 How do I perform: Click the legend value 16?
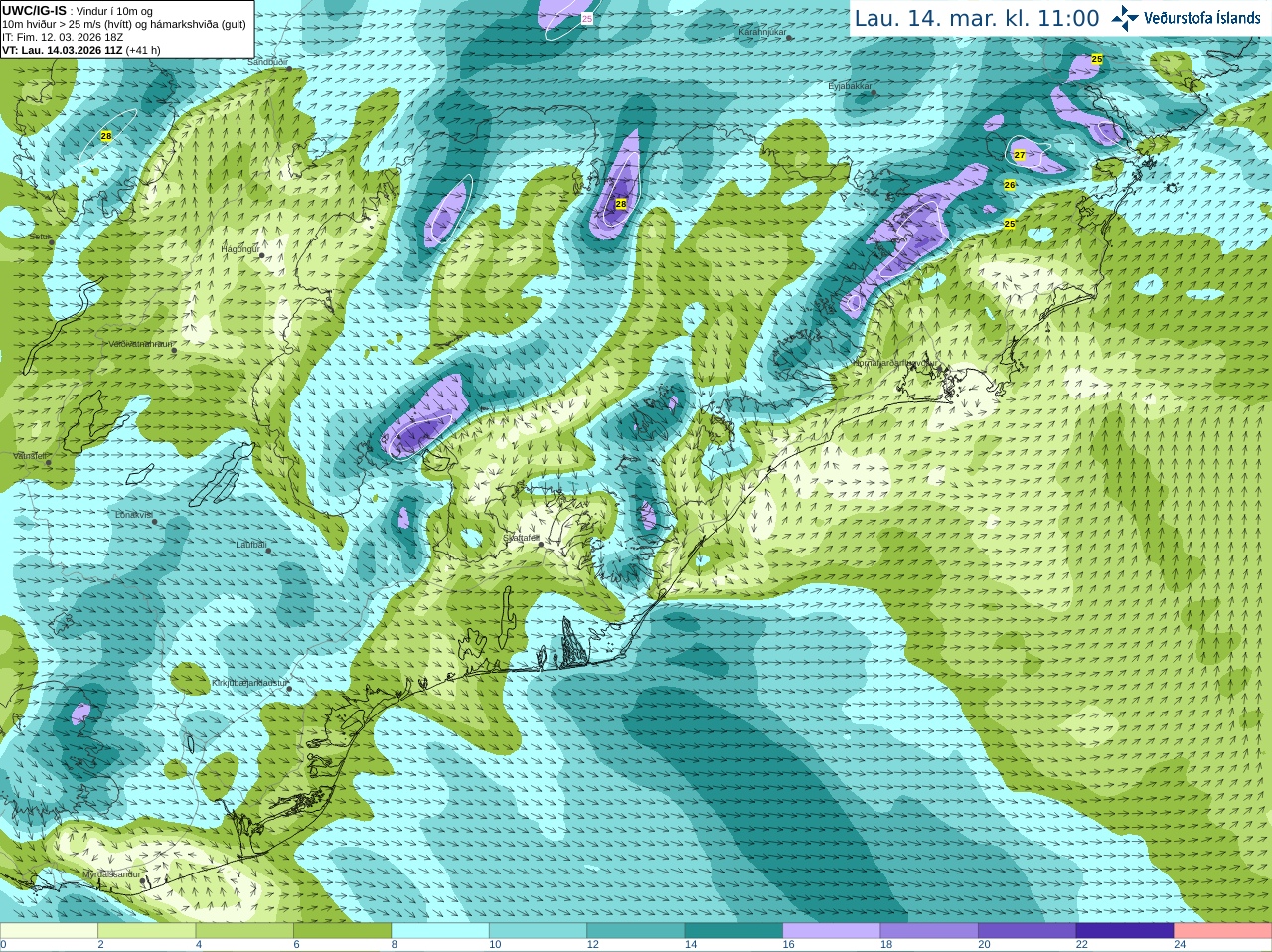click(788, 945)
